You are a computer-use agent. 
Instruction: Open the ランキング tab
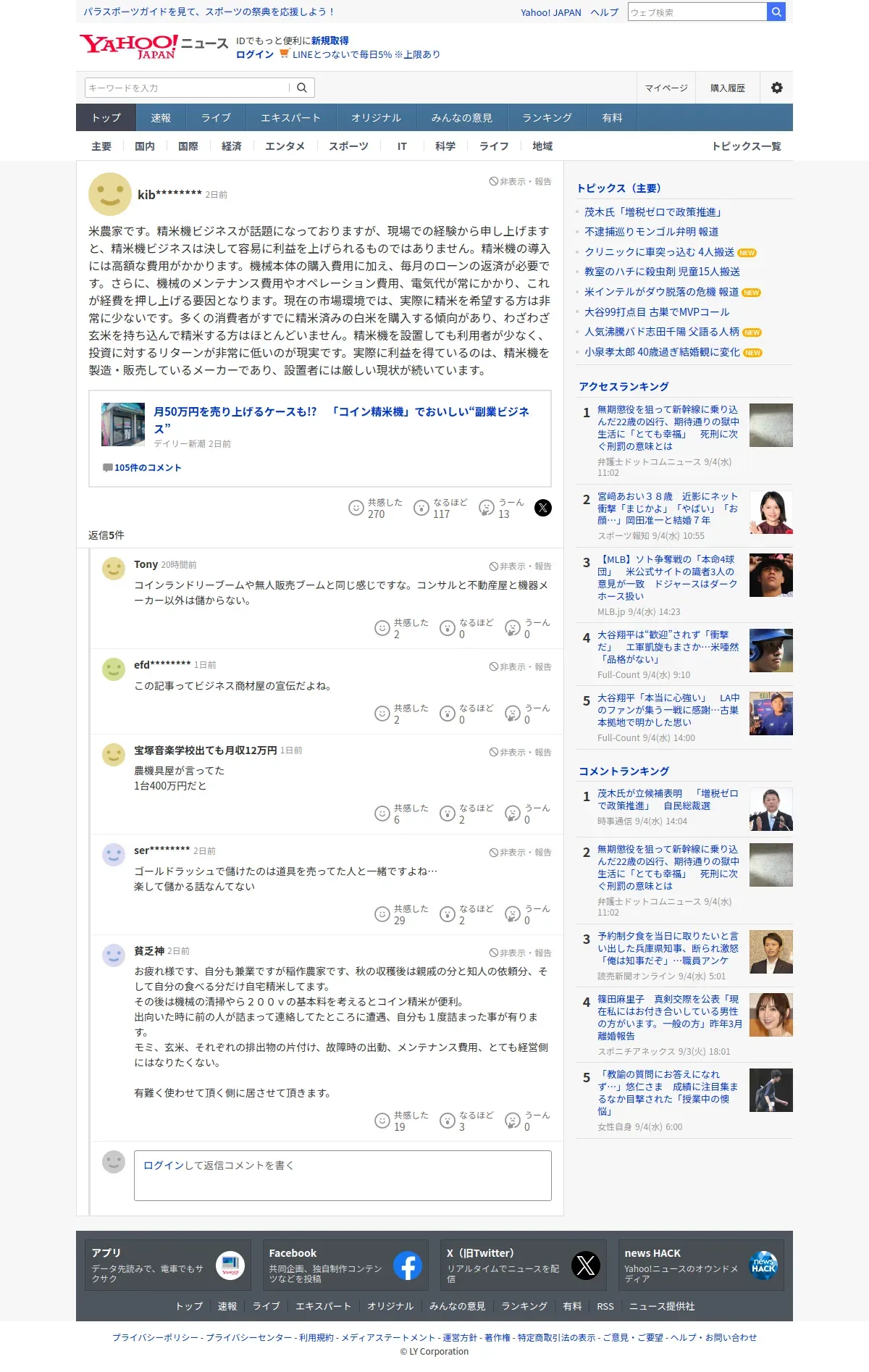click(547, 117)
